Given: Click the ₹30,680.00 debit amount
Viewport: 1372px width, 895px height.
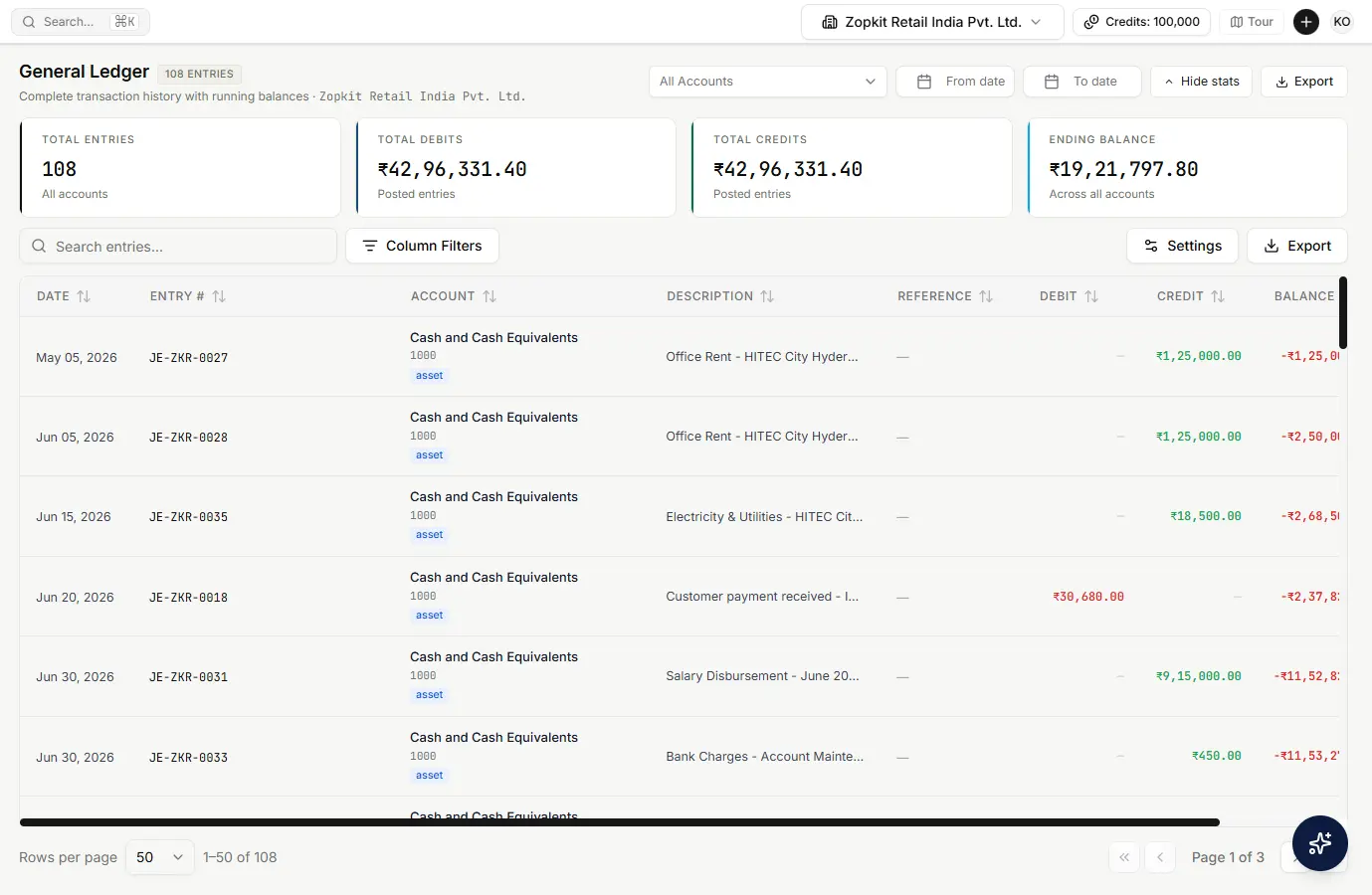Looking at the screenshot, I should pyautogui.click(x=1088, y=597).
